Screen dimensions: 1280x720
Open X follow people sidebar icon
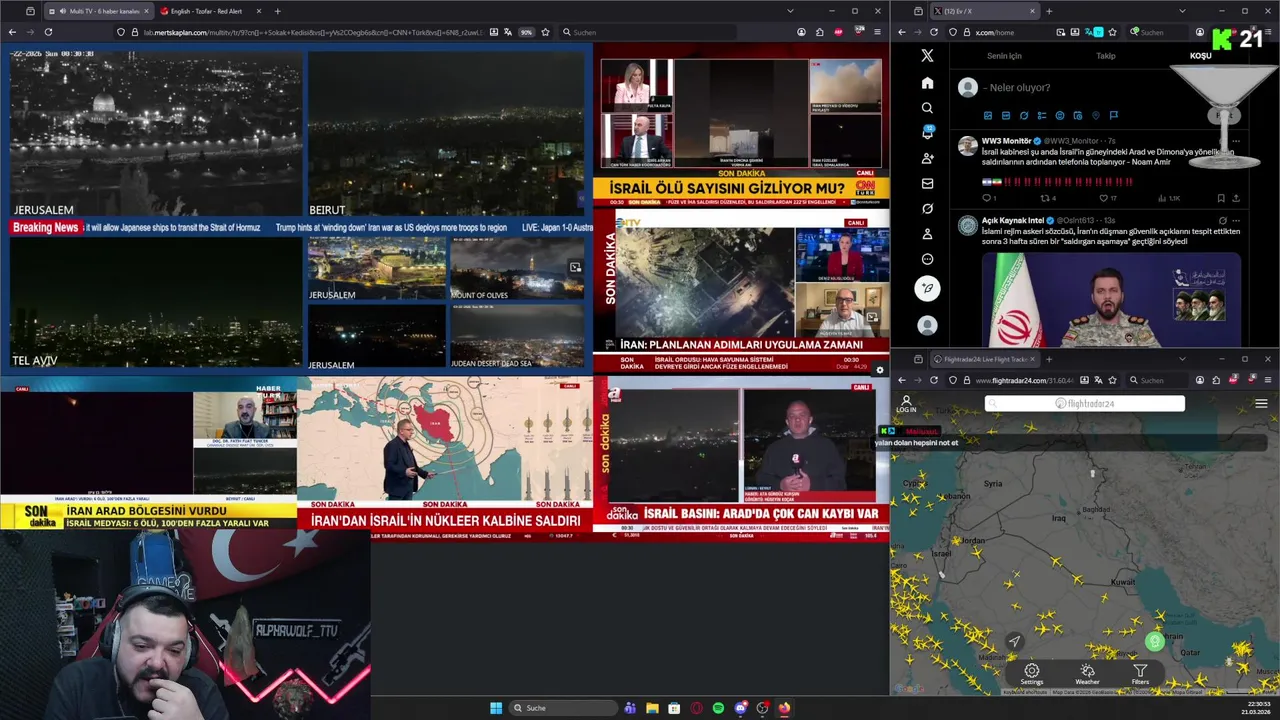927,158
